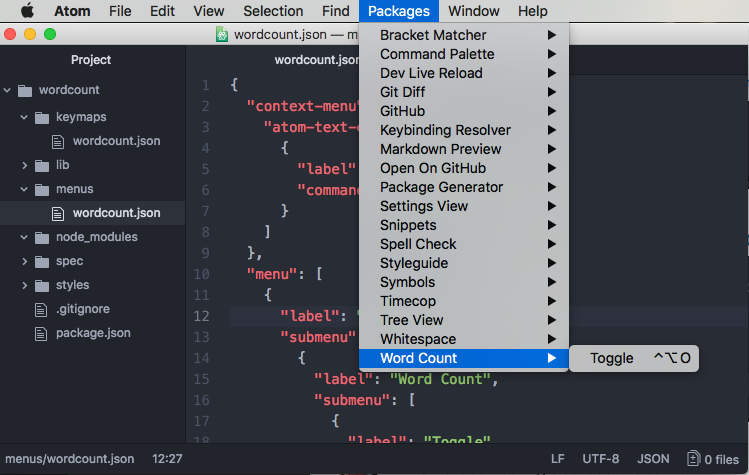Click the .gitignore file icon
Image resolution: width=749 pixels, height=475 pixels.
tap(42, 309)
